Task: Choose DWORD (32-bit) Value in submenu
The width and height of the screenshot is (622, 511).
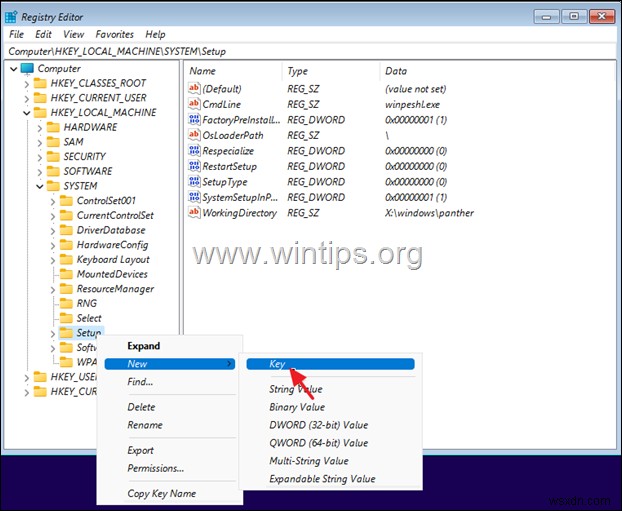Action: point(319,425)
